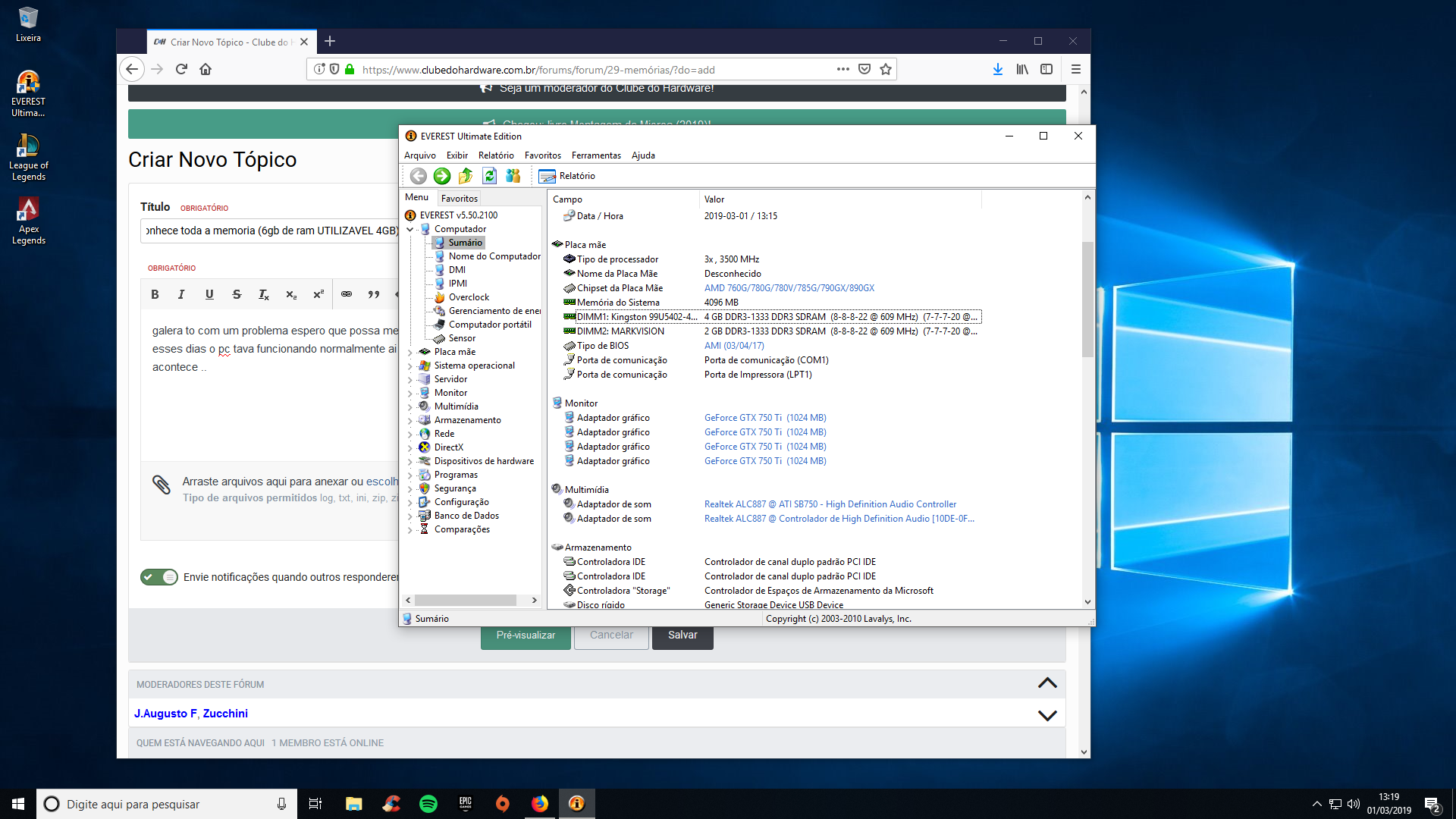The image size is (1456, 819).
Task: Save page to Pocket icon
Action: (x=864, y=69)
